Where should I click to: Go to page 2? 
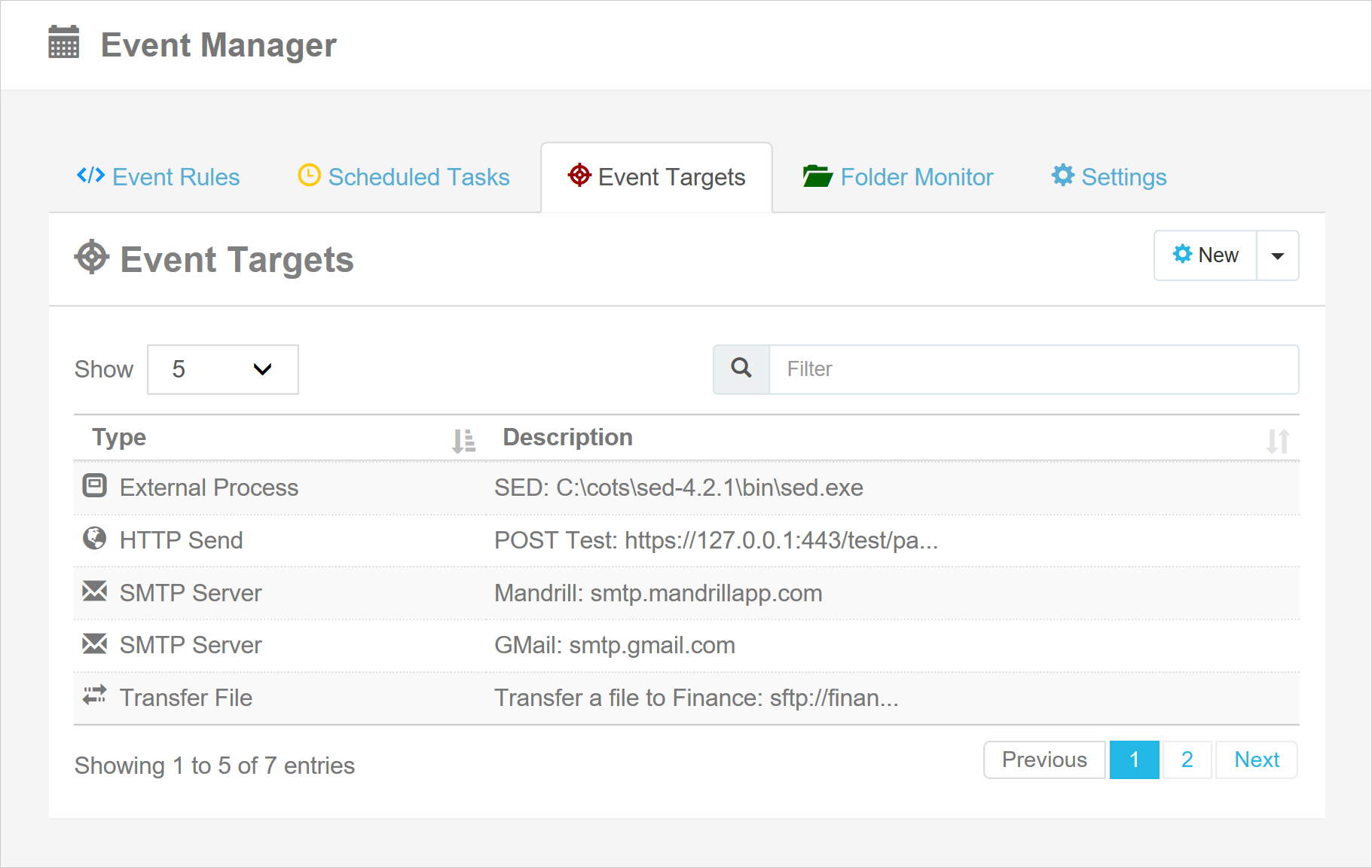tap(1187, 759)
